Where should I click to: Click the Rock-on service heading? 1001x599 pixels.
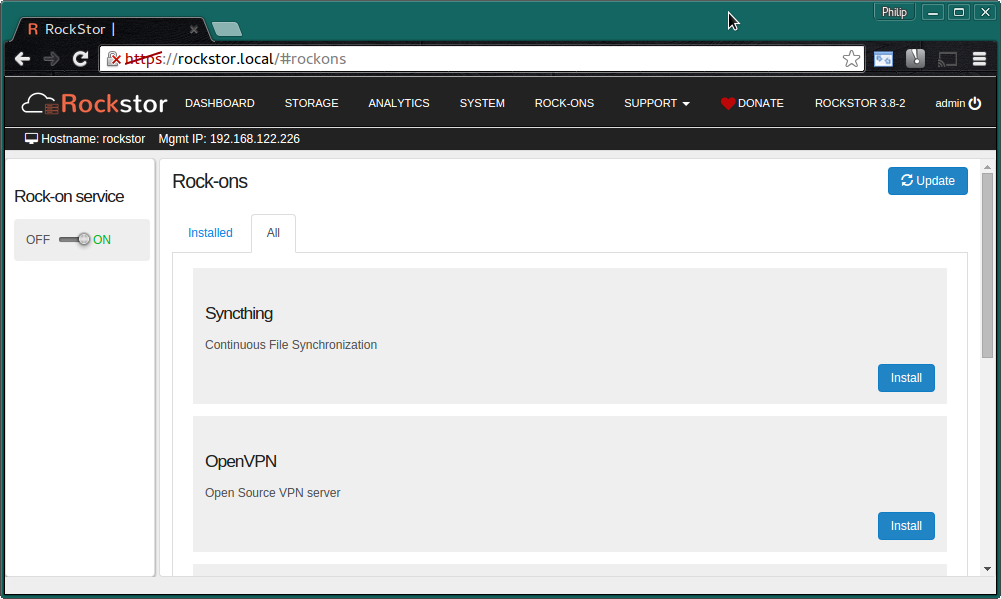(69, 197)
